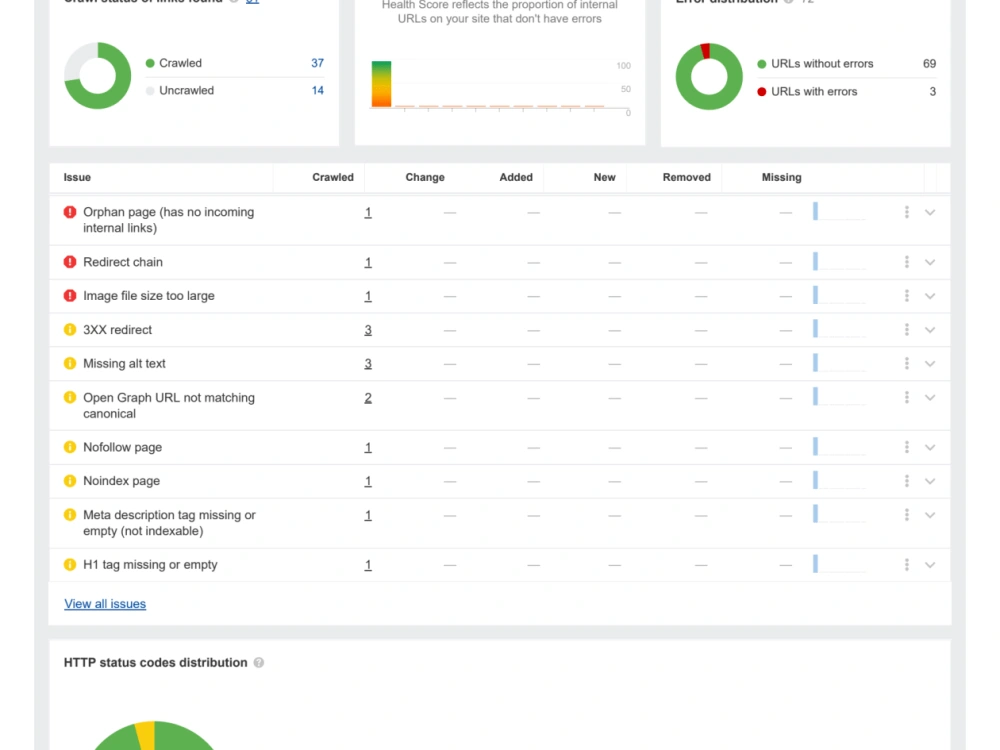Open the three-dot menu for Open Graph URL row
The image size is (1000, 750).
tap(906, 397)
